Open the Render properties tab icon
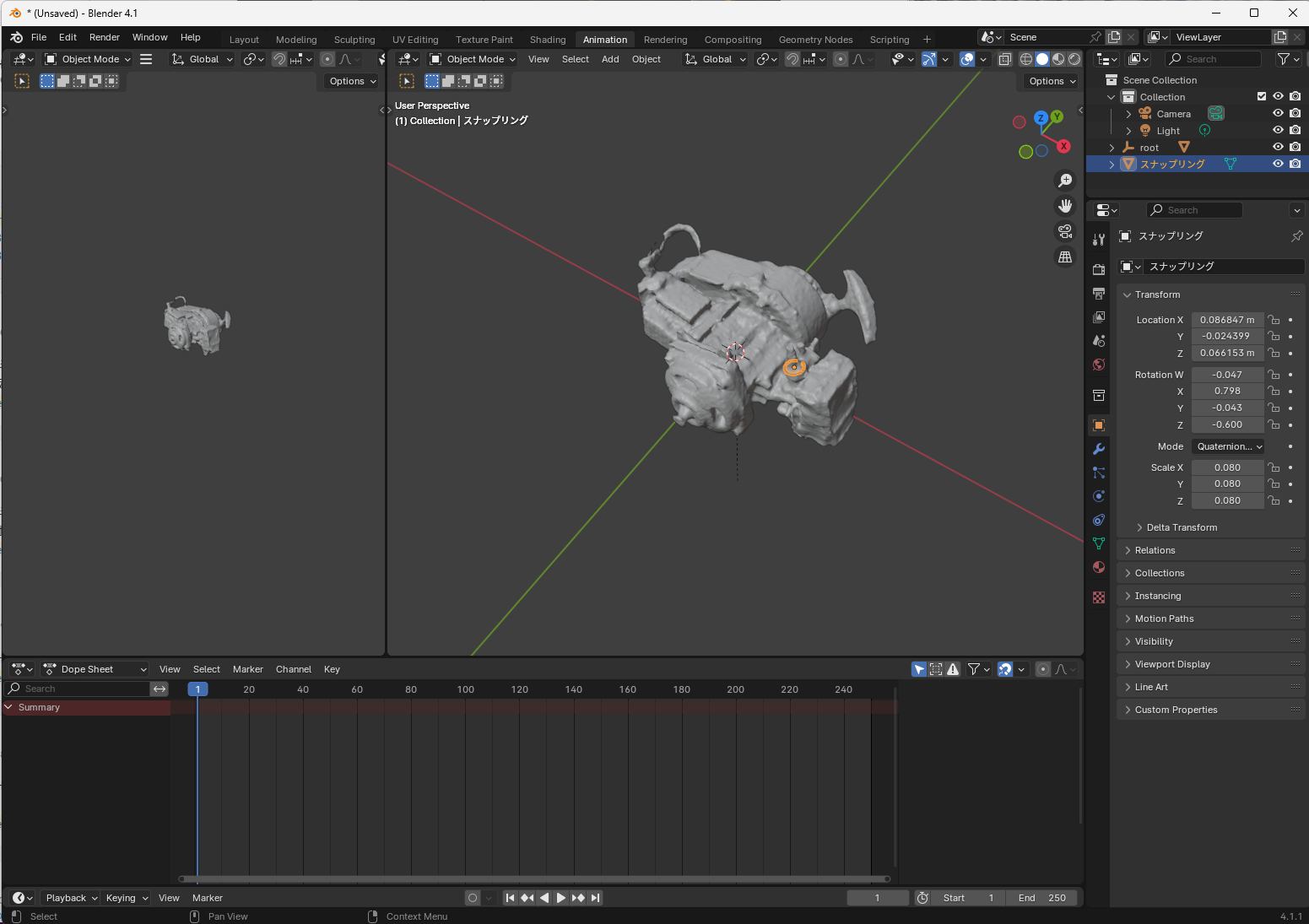The width and height of the screenshot is (1309, 924). pyautogui.click(x=1099, y=270)
